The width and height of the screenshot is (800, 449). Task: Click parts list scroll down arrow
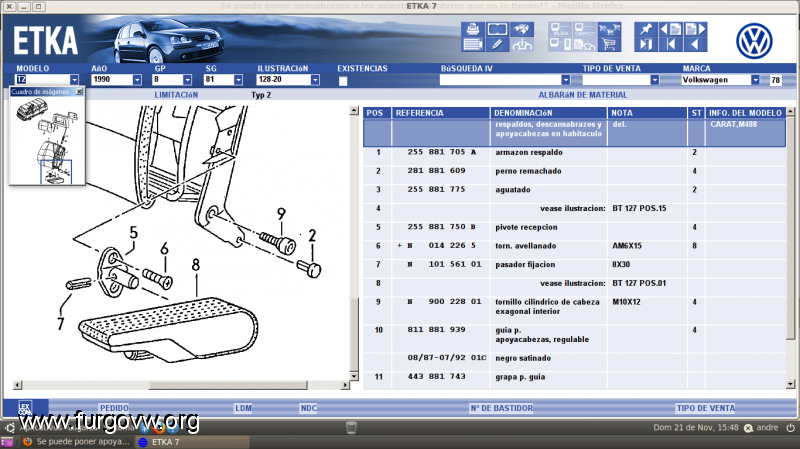tap(790, 384)
